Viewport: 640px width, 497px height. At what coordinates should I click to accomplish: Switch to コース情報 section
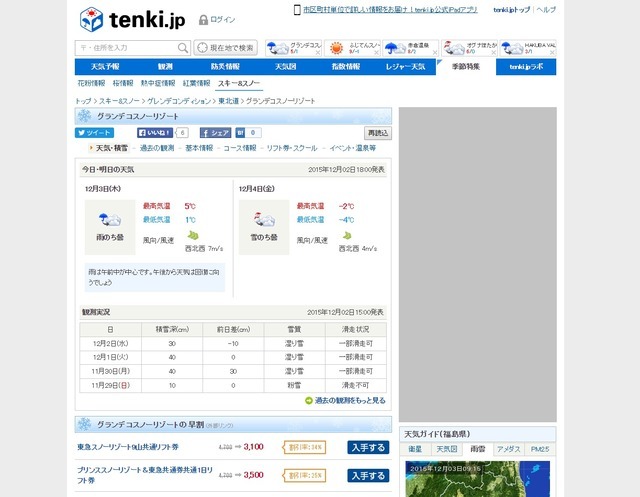(240, 148)
